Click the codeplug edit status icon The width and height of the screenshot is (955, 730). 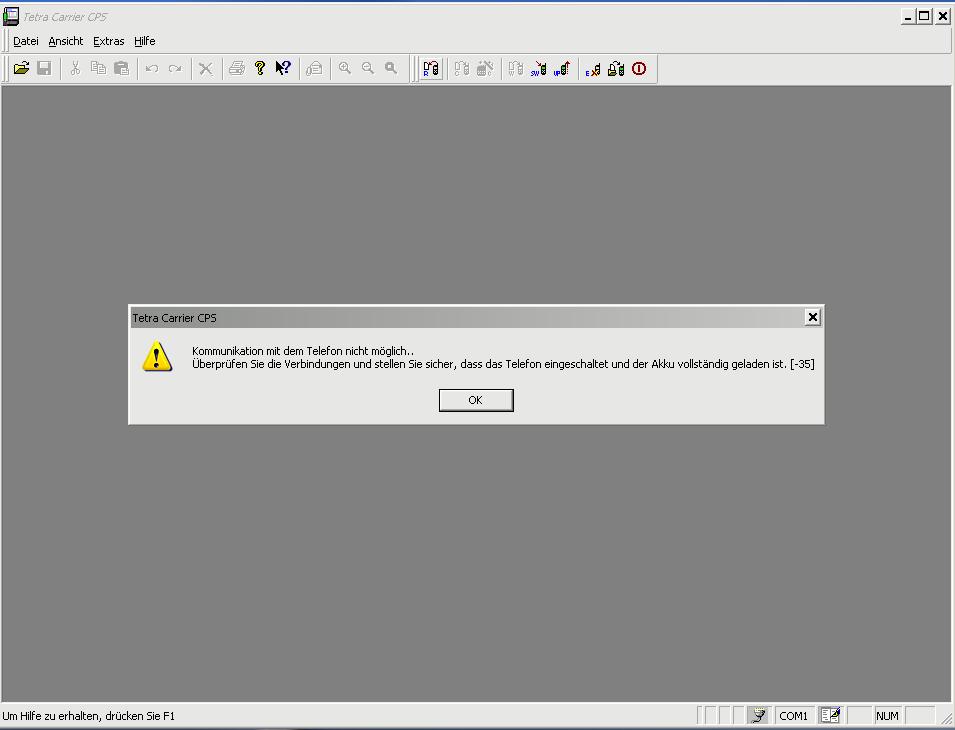point(830,716)
